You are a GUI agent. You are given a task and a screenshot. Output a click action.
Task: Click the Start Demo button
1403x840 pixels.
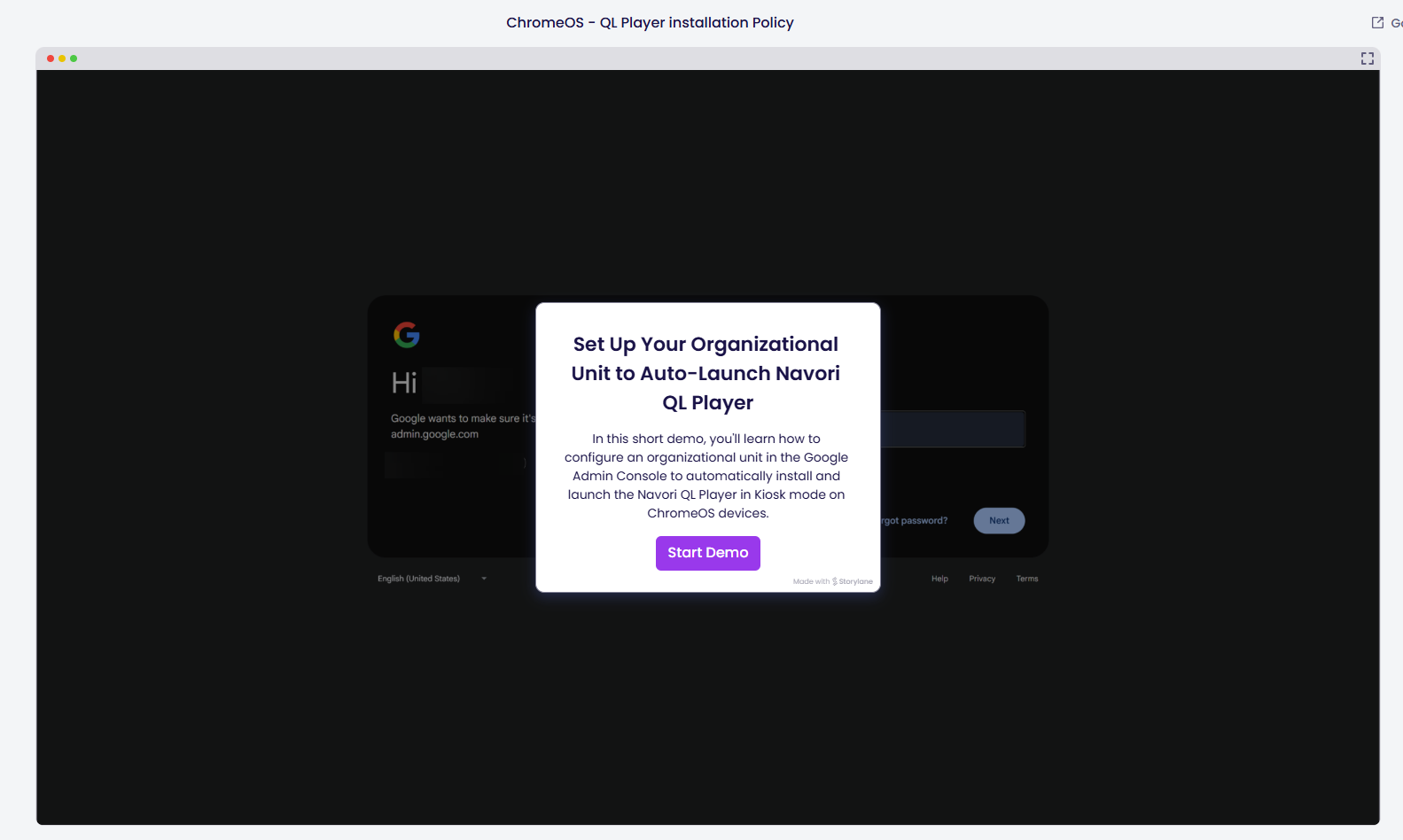point(707,553)
